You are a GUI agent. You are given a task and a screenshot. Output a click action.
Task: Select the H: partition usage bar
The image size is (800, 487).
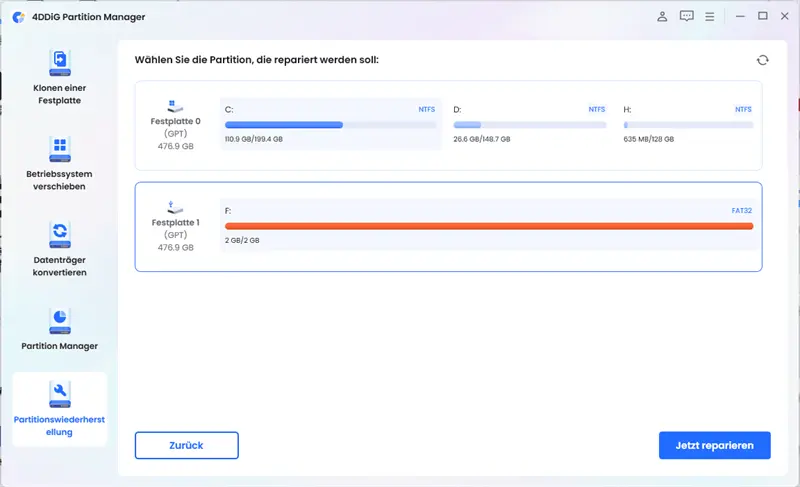(688, 125)
